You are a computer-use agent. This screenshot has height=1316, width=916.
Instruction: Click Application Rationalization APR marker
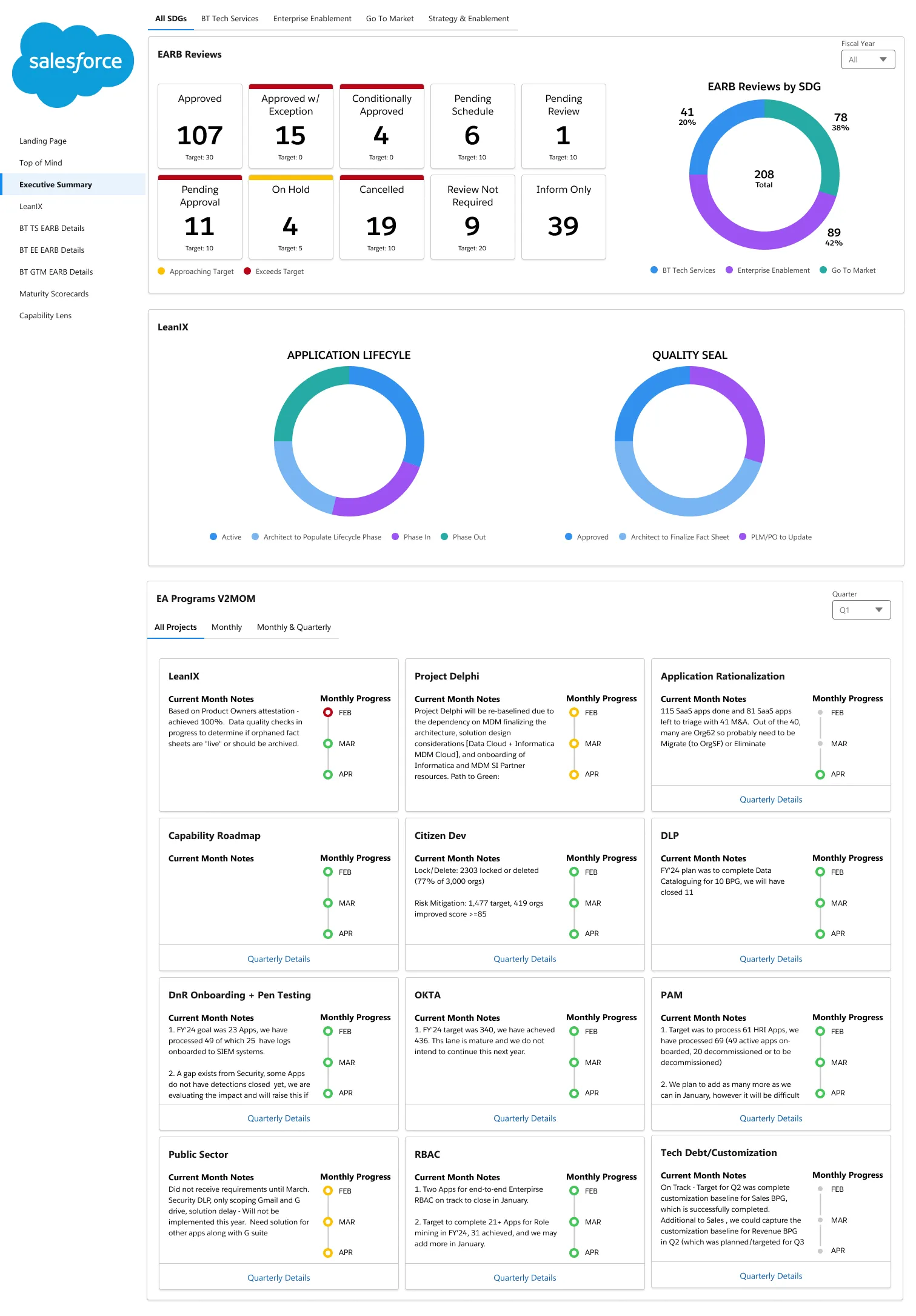pos(820,775)
